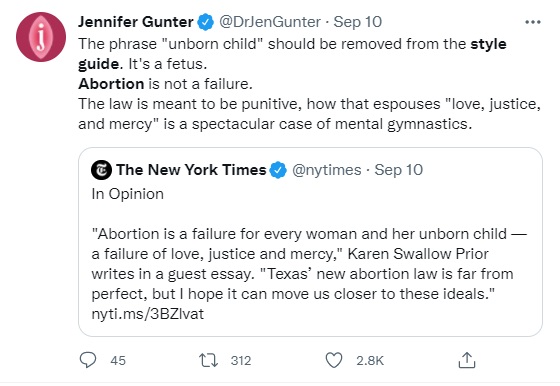Retweet this post via retweet icon
The width and height of the screenshot is (560, 386).
[208, 360]
